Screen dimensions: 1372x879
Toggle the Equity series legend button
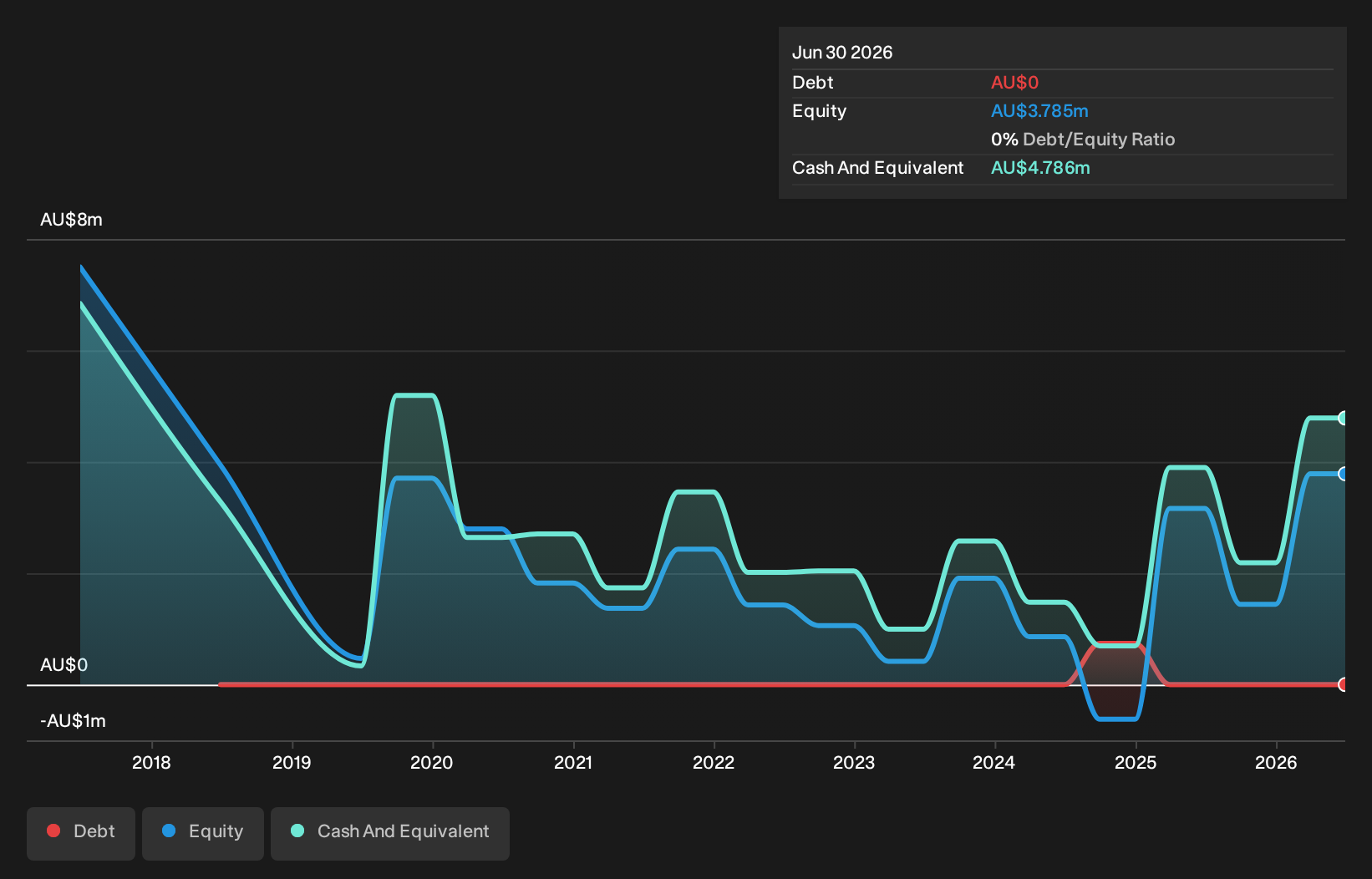pyautogui.click(x=203, y=833)
